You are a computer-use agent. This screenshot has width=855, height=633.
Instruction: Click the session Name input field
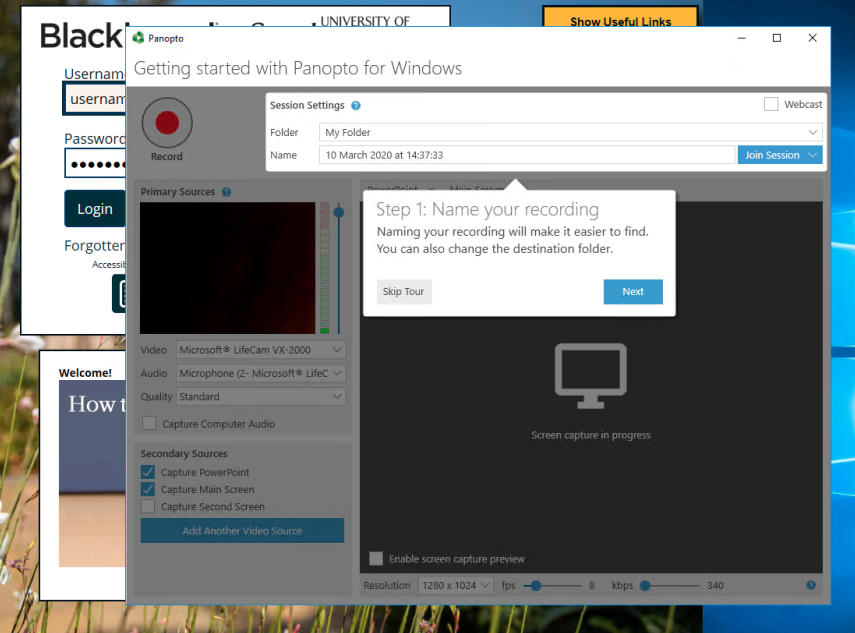tap(527, 155)
